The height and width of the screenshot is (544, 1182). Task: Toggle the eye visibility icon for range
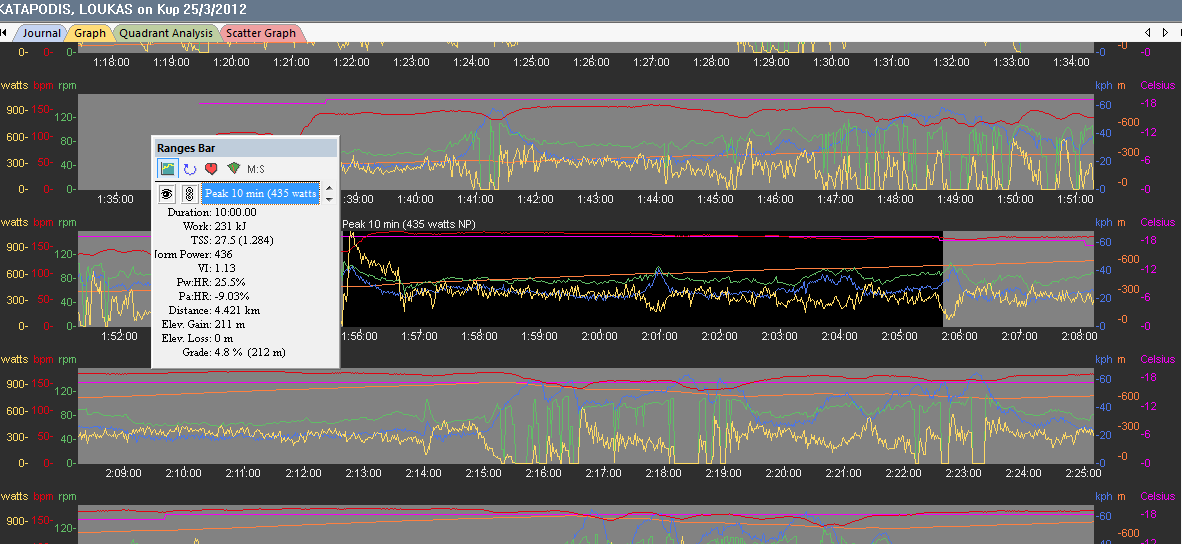point(167,194)
